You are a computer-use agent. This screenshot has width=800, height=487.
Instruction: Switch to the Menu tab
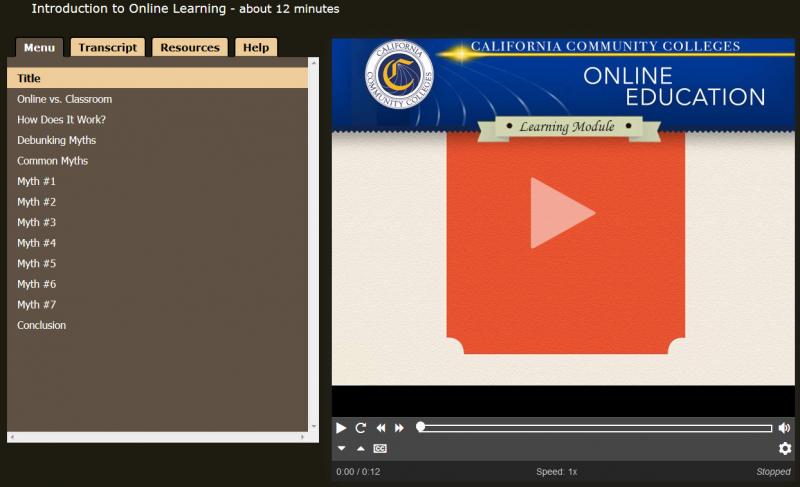(x=39, y=47)
